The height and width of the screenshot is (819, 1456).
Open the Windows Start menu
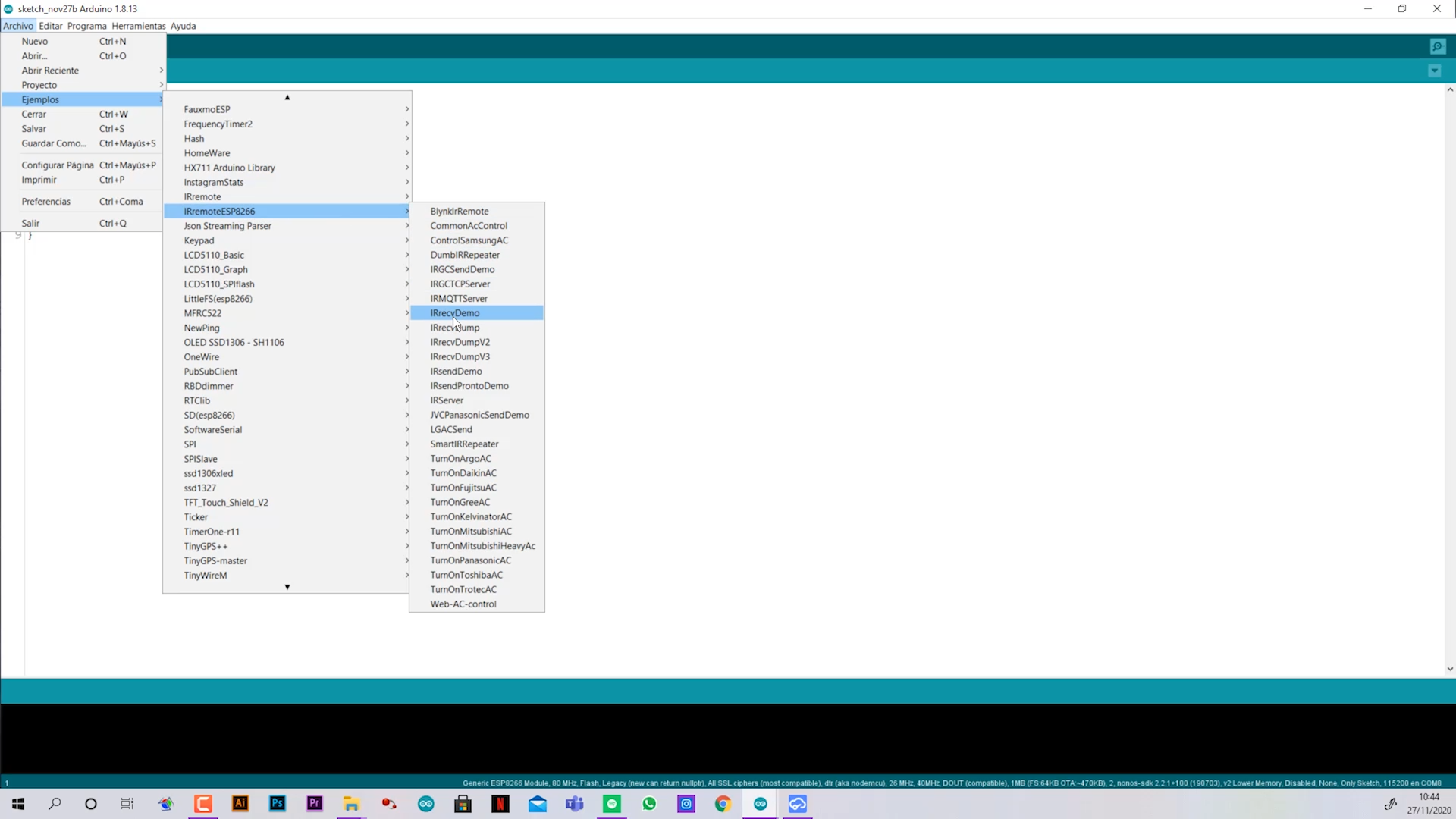18,804
